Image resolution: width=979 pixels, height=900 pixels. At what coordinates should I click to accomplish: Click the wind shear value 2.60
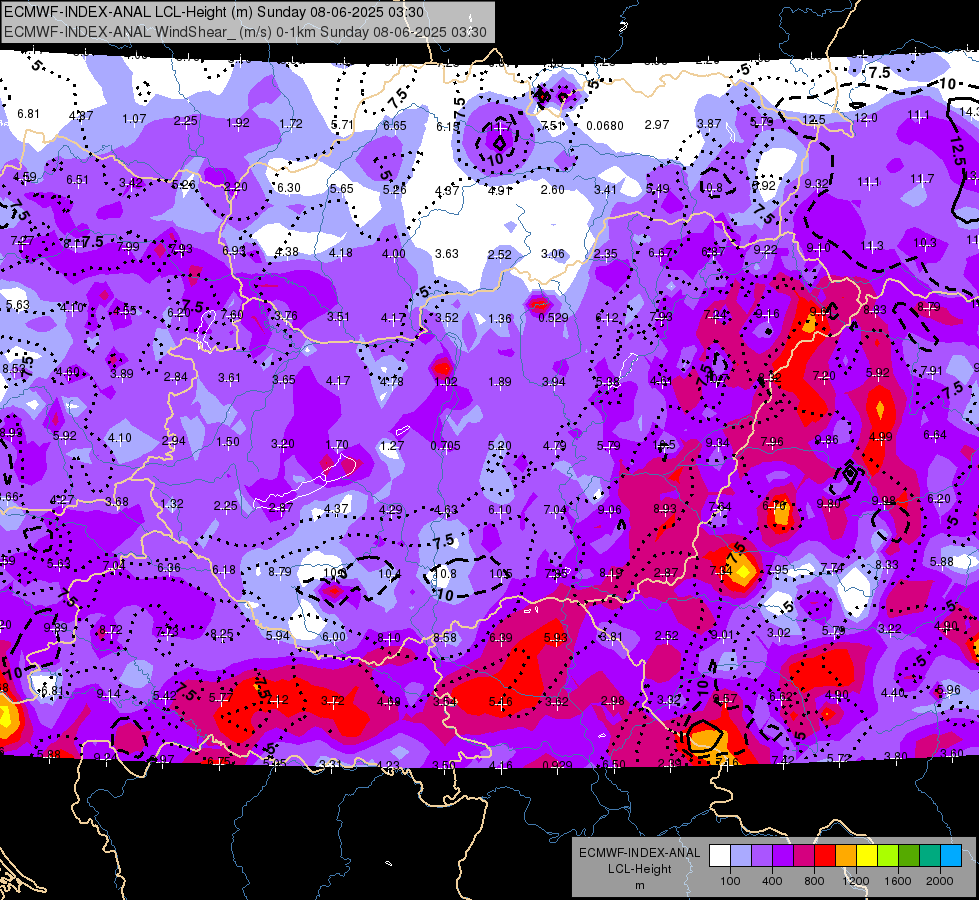[x=553, y=189]
